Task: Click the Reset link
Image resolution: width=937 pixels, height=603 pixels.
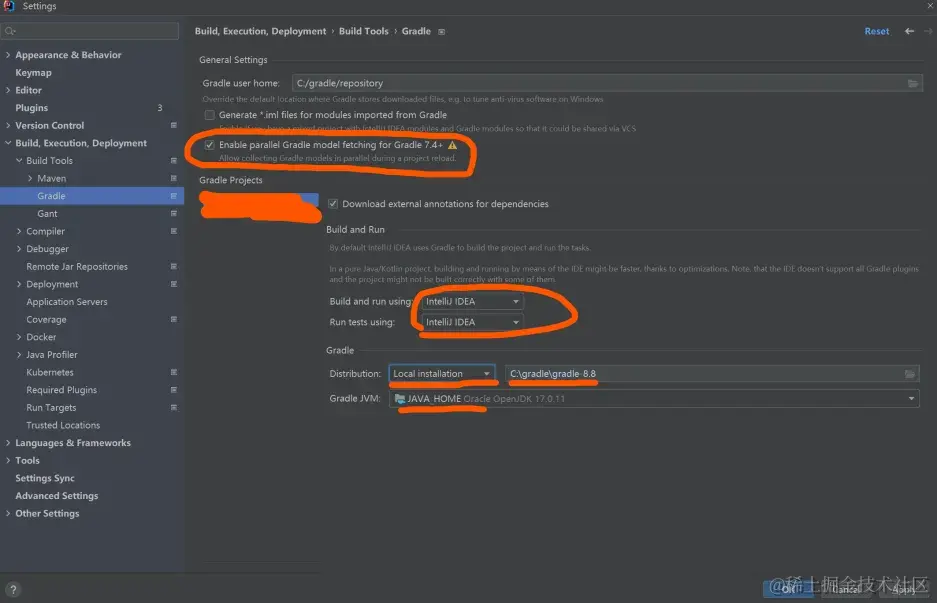Action: (x=877, y=31)
